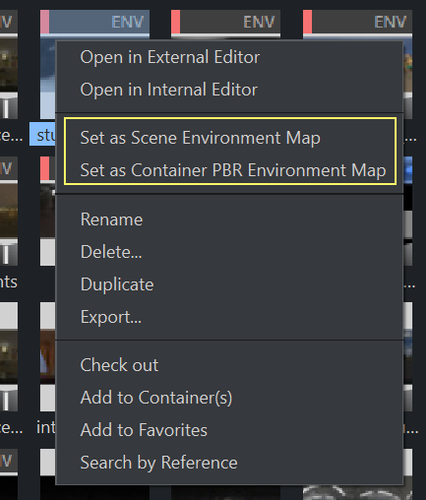Select Set as Scene Environment Map
This screenshot has height=500, width=426.
(229, 138)
